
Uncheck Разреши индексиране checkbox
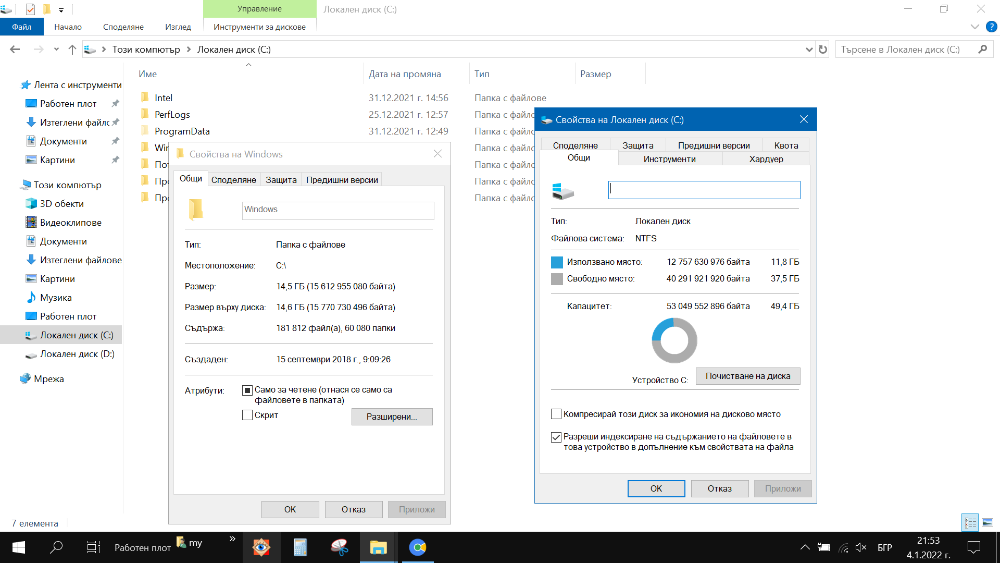556,437
